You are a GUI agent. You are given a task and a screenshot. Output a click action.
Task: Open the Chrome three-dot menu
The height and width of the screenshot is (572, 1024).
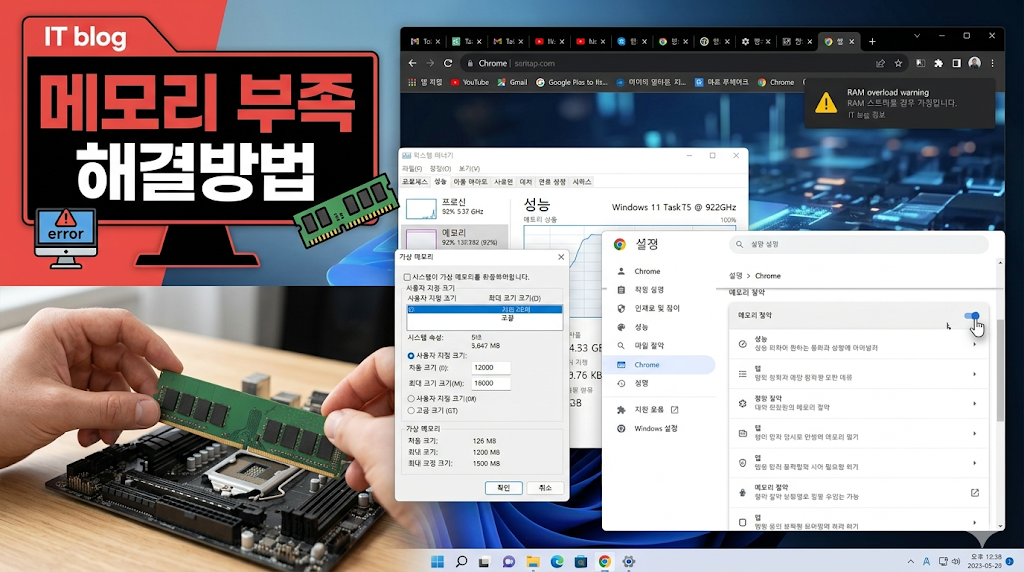point(992,63)
